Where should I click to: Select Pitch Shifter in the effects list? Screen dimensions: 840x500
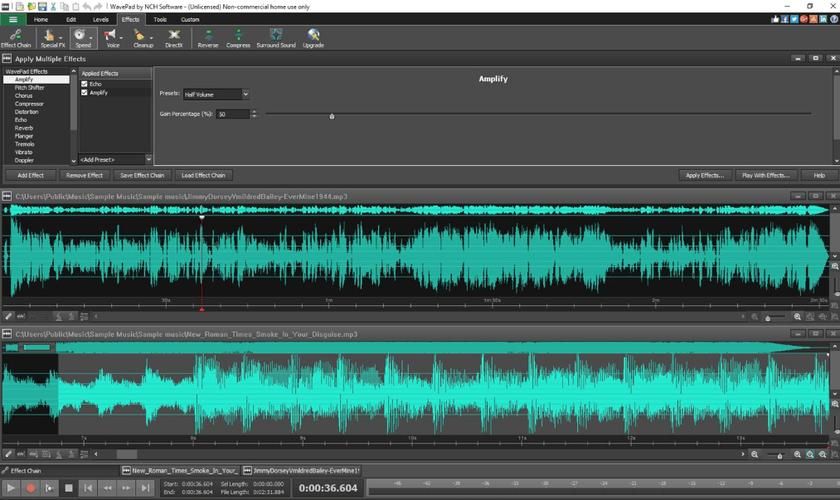(29, 87)
